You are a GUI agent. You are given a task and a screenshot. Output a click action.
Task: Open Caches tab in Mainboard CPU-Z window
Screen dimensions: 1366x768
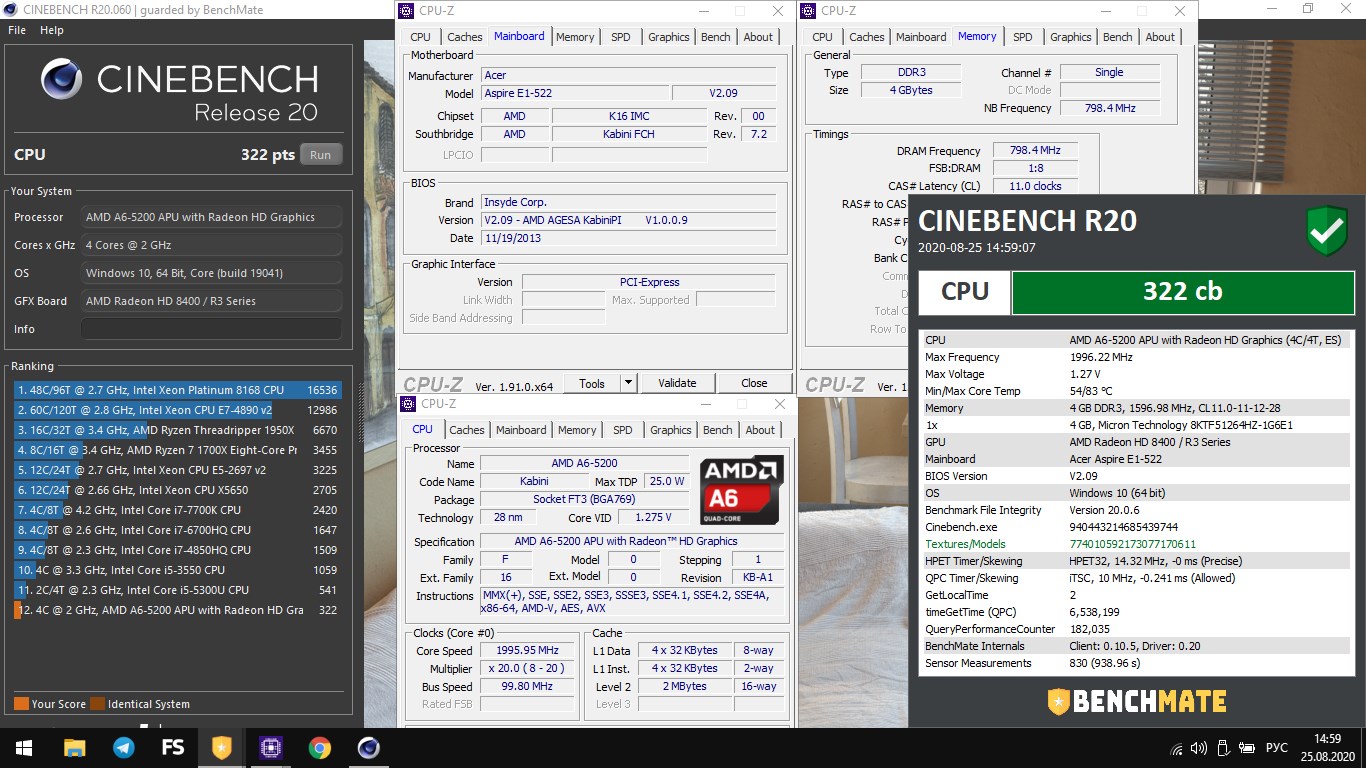tap(465, 37)
